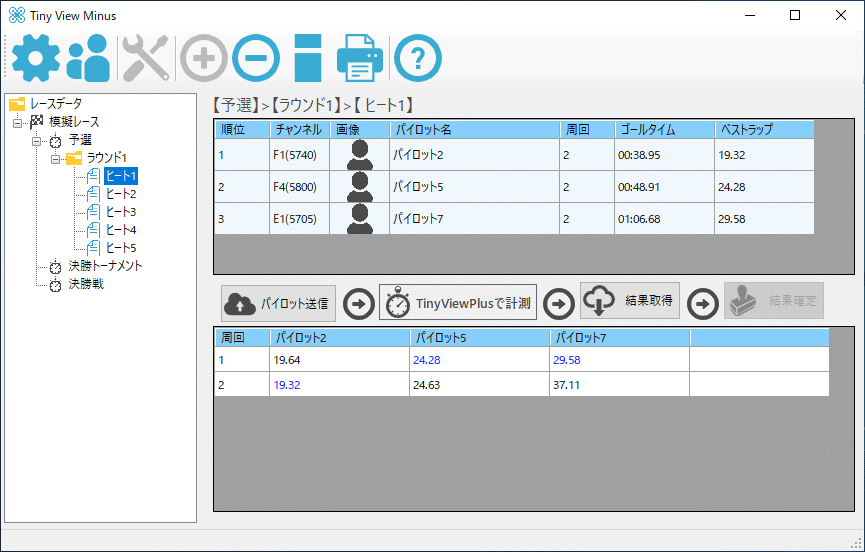Click the チャンネル column header

click(x=300, y=130)
